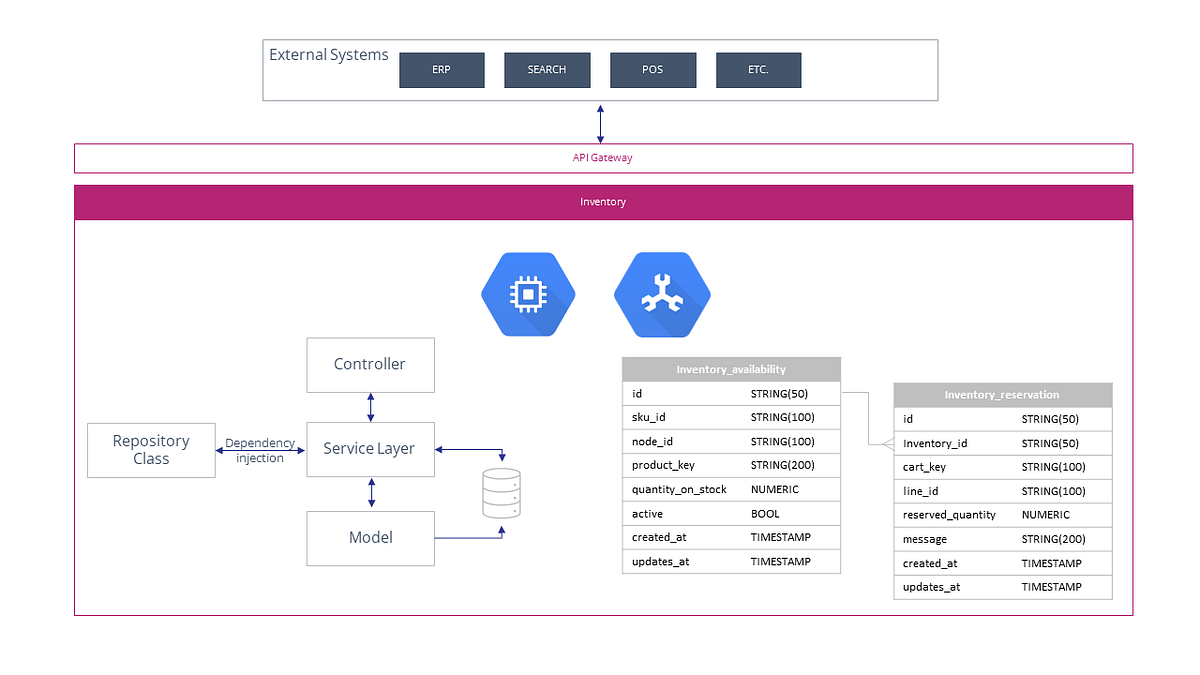
Task: Select the reserved_quantity NUMERIC row
Action: pos(1002,514)
